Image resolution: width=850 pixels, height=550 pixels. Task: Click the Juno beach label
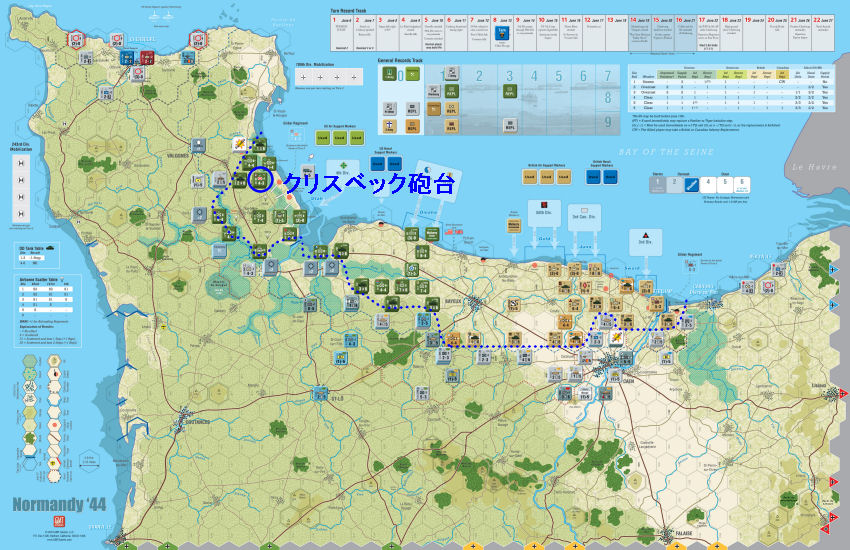[x=585, y=247]
